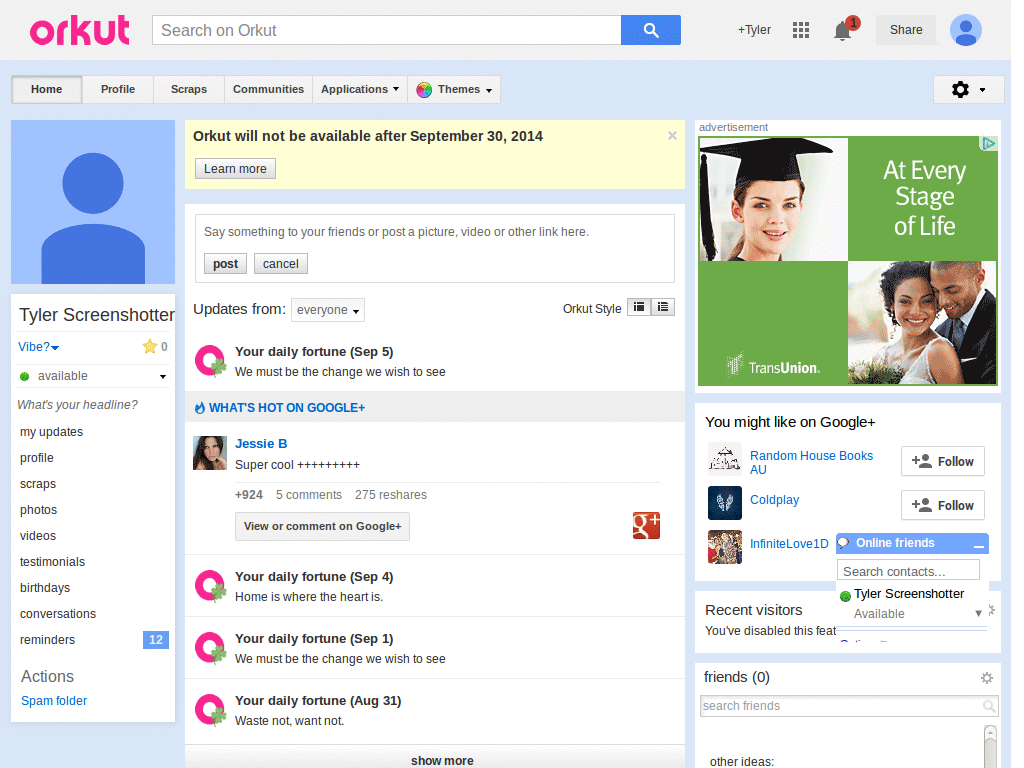
Task: Click Jessie B's profile photo
Action: point(210,453)
